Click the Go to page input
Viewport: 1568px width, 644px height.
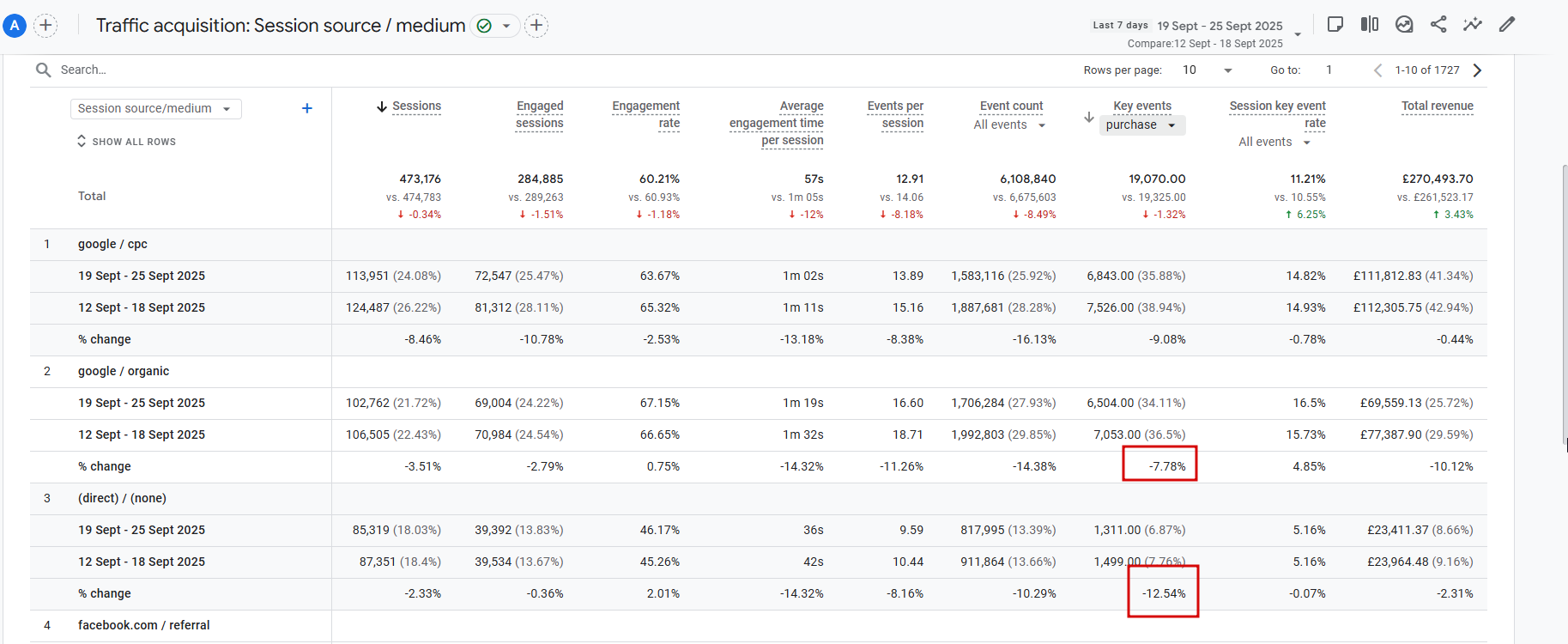click(1329, 70)
